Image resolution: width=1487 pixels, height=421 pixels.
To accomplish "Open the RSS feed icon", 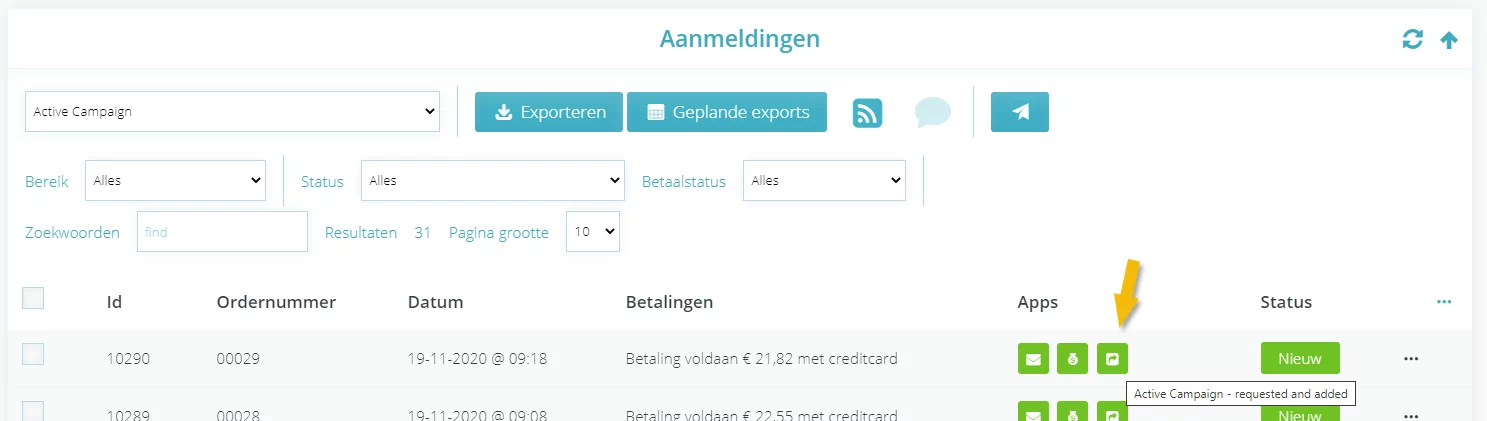I will [867, 112].
